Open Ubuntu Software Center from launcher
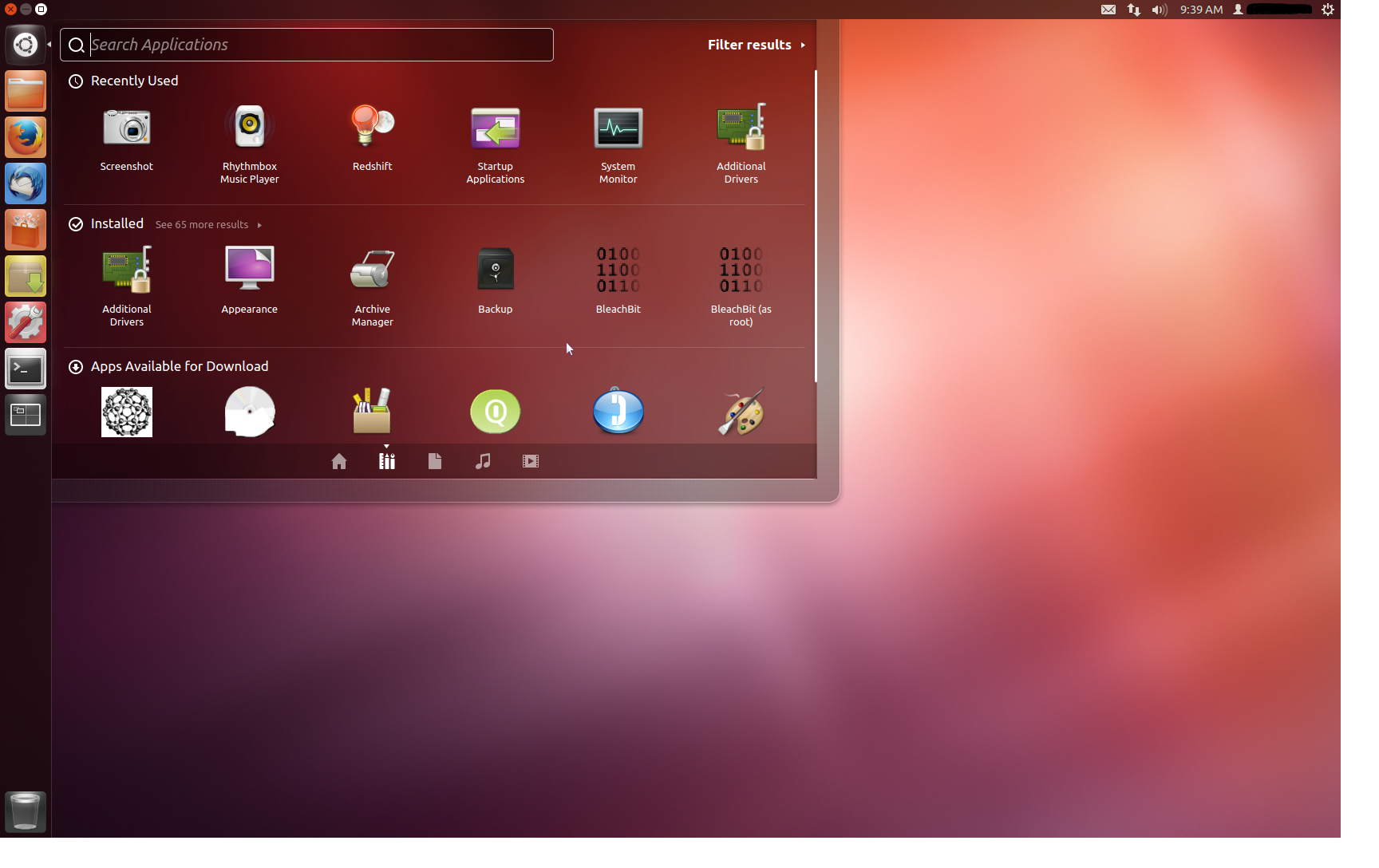 (26, 230)
